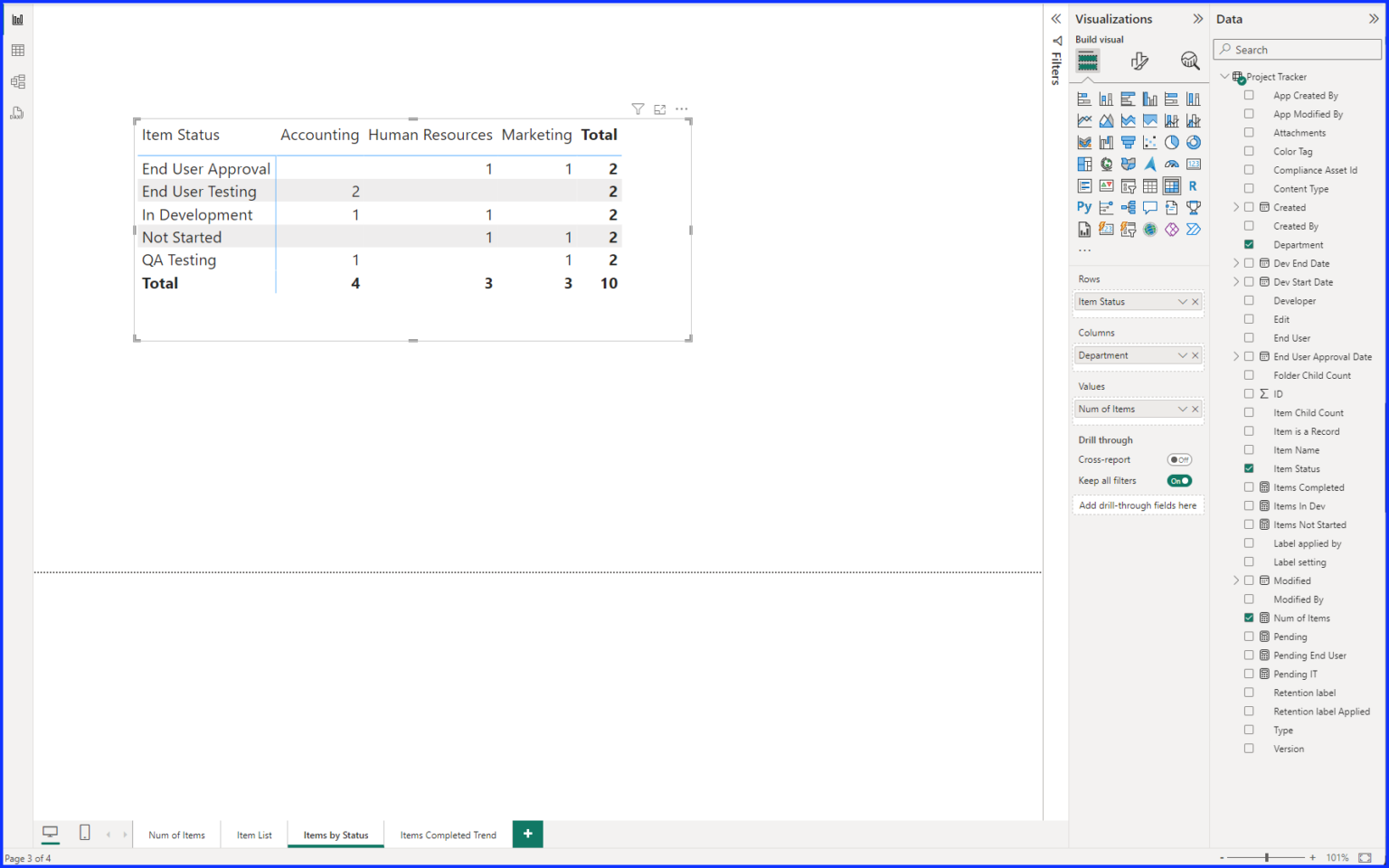Select the Python visual icon
Screen dimensions: 1389x868
point(1084,206)
